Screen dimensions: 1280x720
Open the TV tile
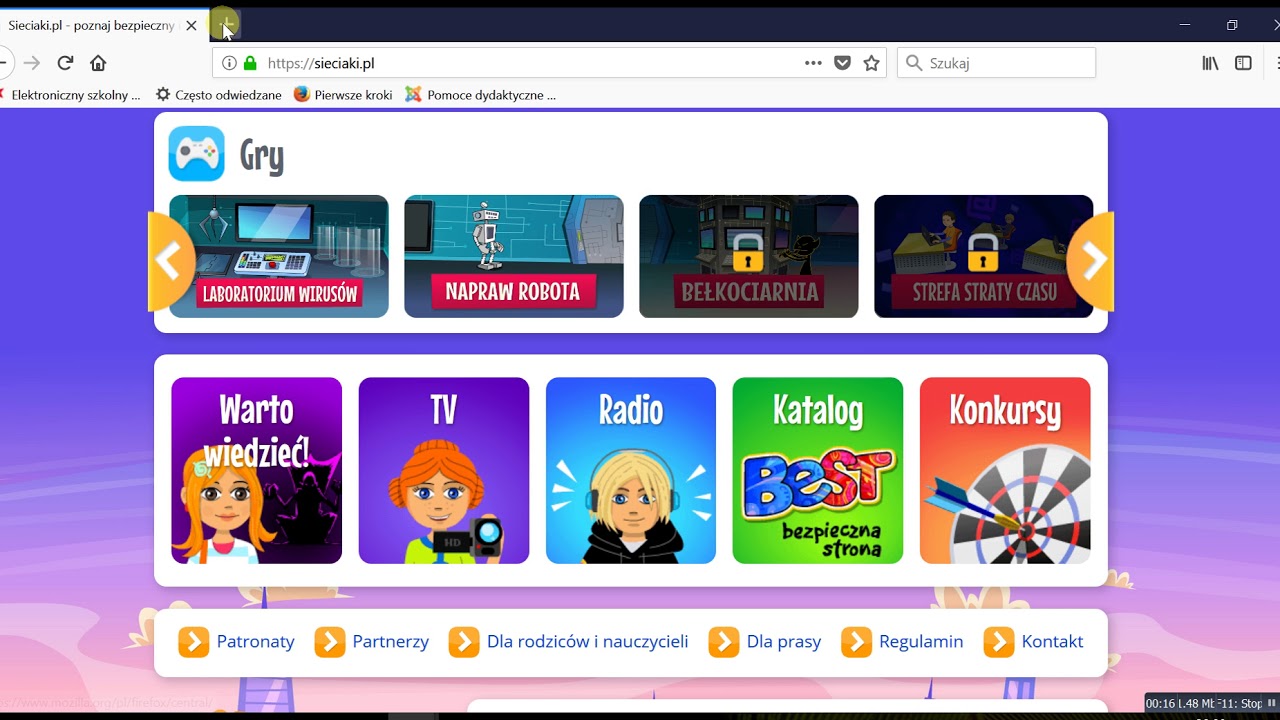click(444, 470)
